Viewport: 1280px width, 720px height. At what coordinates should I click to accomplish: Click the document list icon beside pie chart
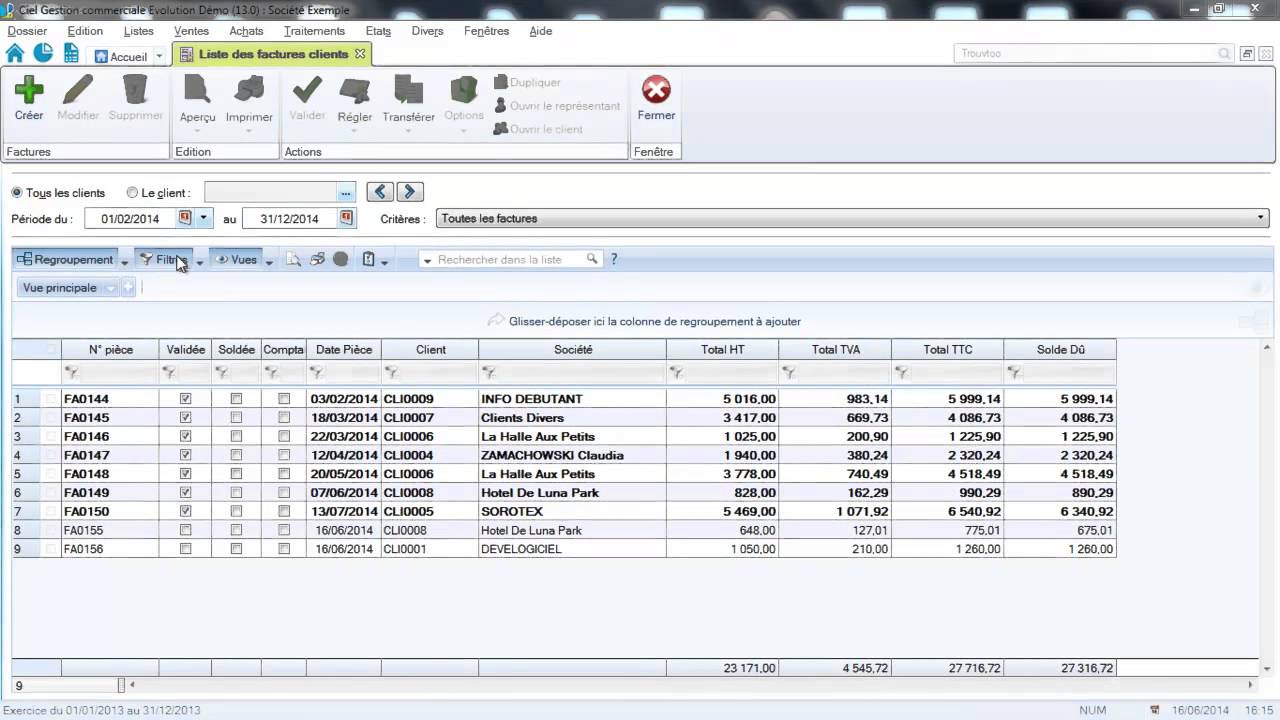click(71, 53)
